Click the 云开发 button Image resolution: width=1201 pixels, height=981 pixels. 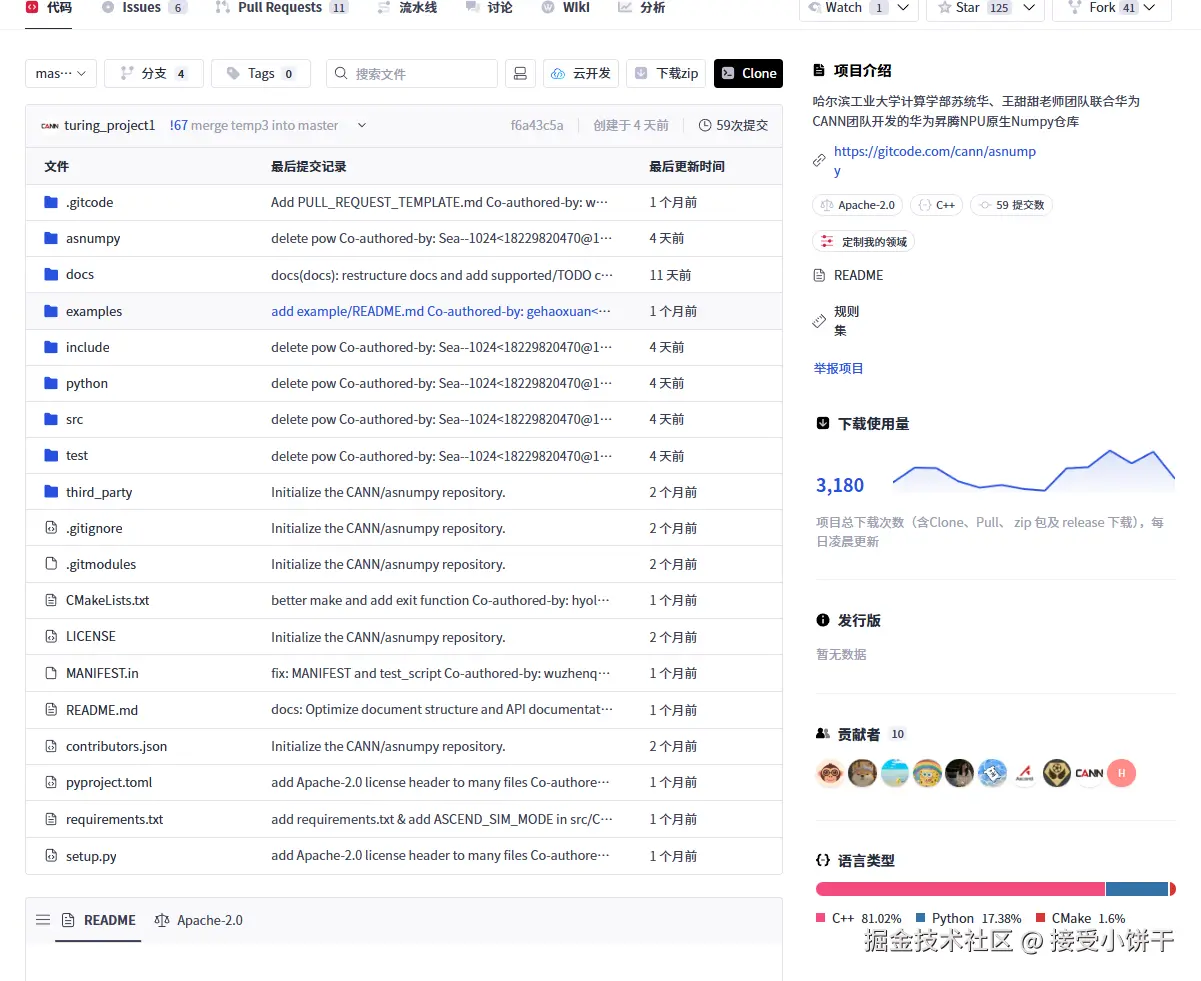(x=581, y=74)
